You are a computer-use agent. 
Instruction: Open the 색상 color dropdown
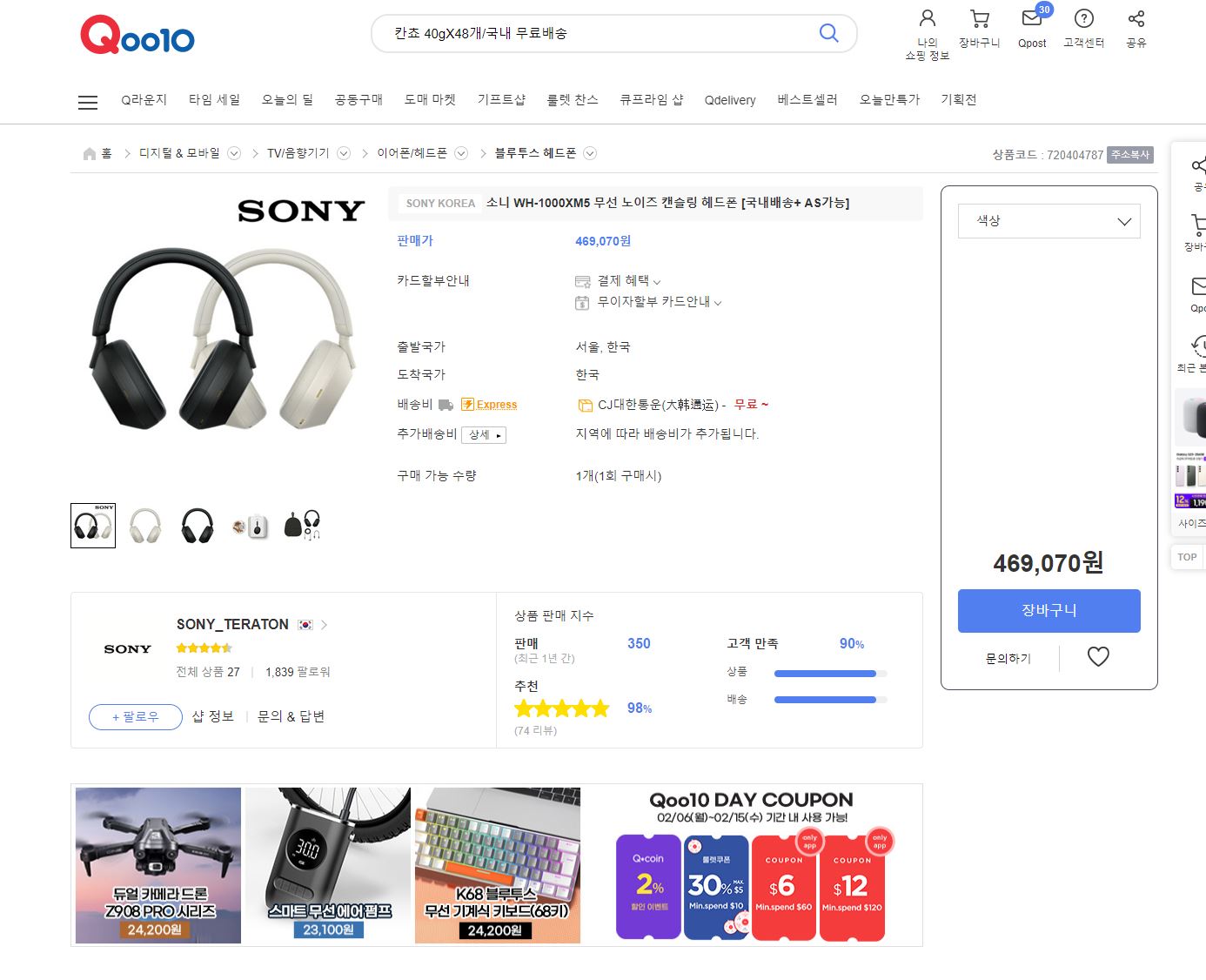click(1049, 221)
